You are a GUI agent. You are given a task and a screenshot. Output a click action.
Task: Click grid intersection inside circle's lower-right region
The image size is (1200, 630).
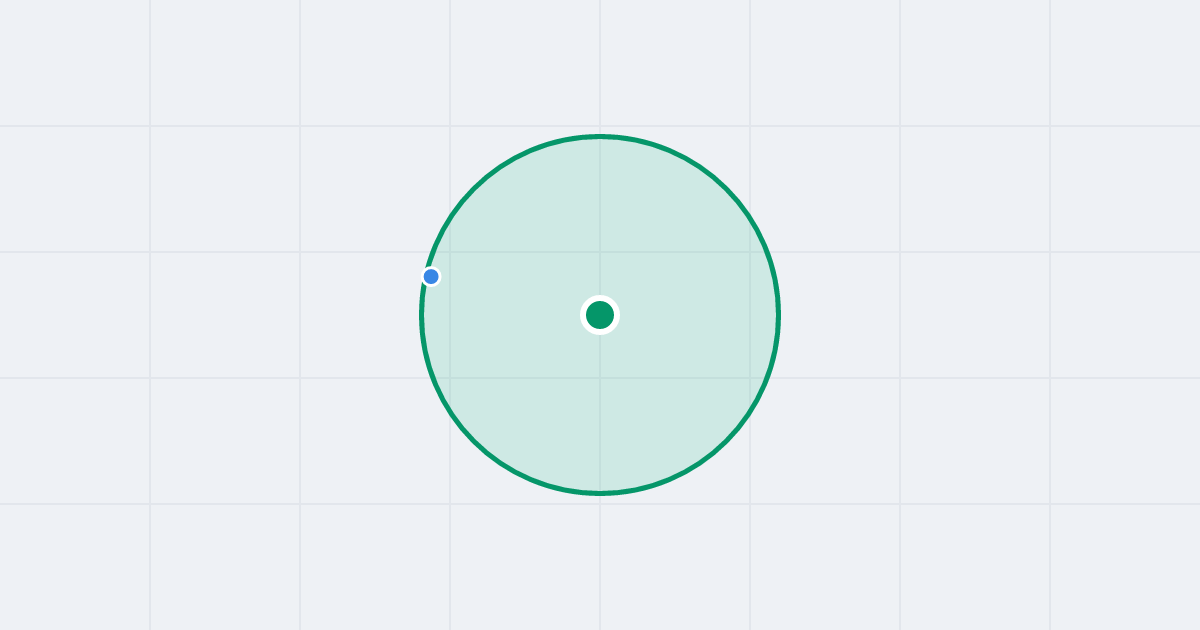click(x=750, y=378)
